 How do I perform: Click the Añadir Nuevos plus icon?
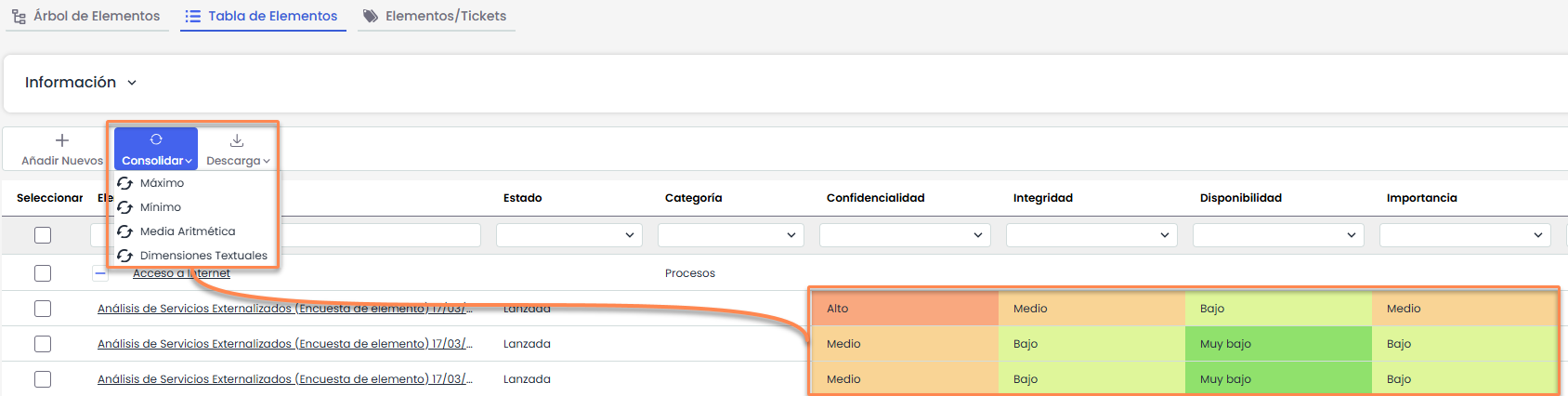62,140
